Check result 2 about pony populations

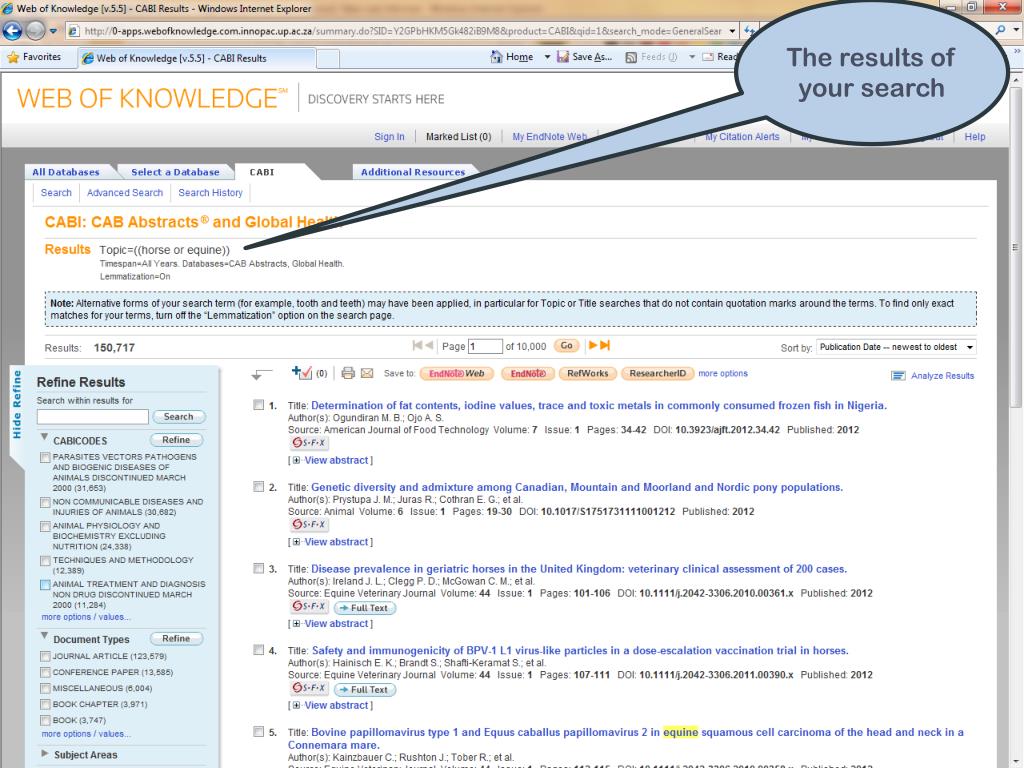(259, 487)
